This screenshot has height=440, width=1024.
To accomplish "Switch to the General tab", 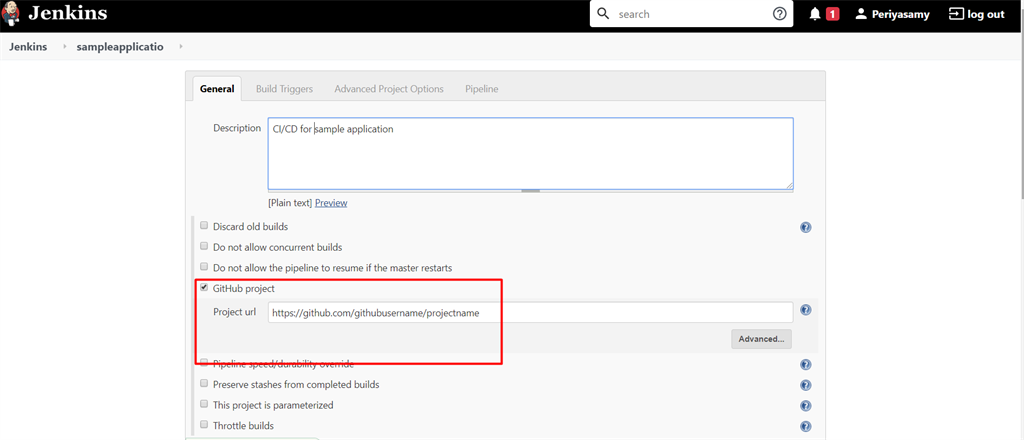I will coord(217,89).
